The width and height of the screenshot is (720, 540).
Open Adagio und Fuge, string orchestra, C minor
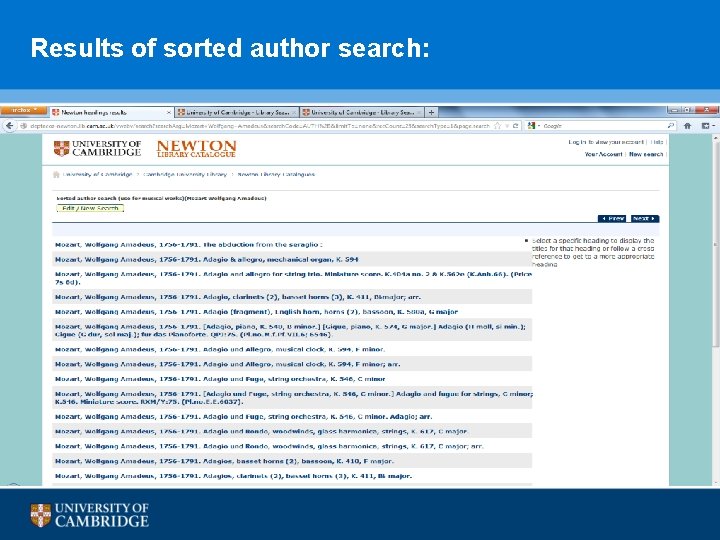click(x=220, y=379)
